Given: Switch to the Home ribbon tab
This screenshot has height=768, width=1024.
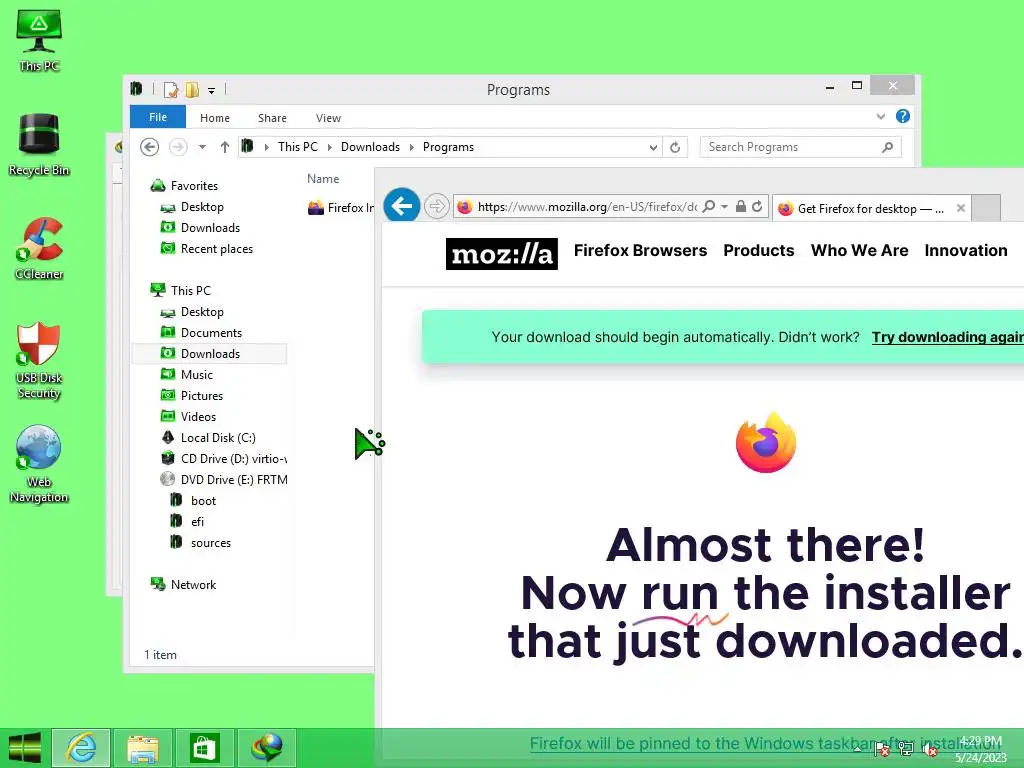Looking at the screenshot, I should point(215,118).
